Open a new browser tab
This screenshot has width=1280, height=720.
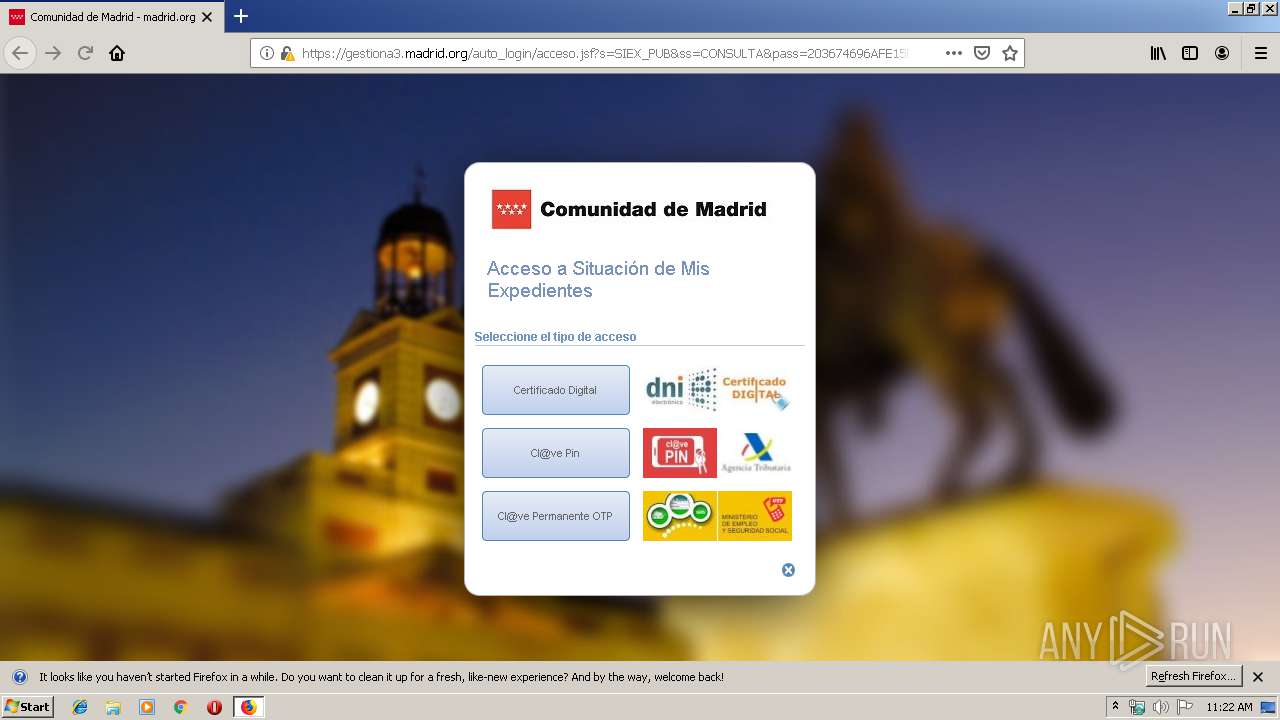tap(241, 17)
